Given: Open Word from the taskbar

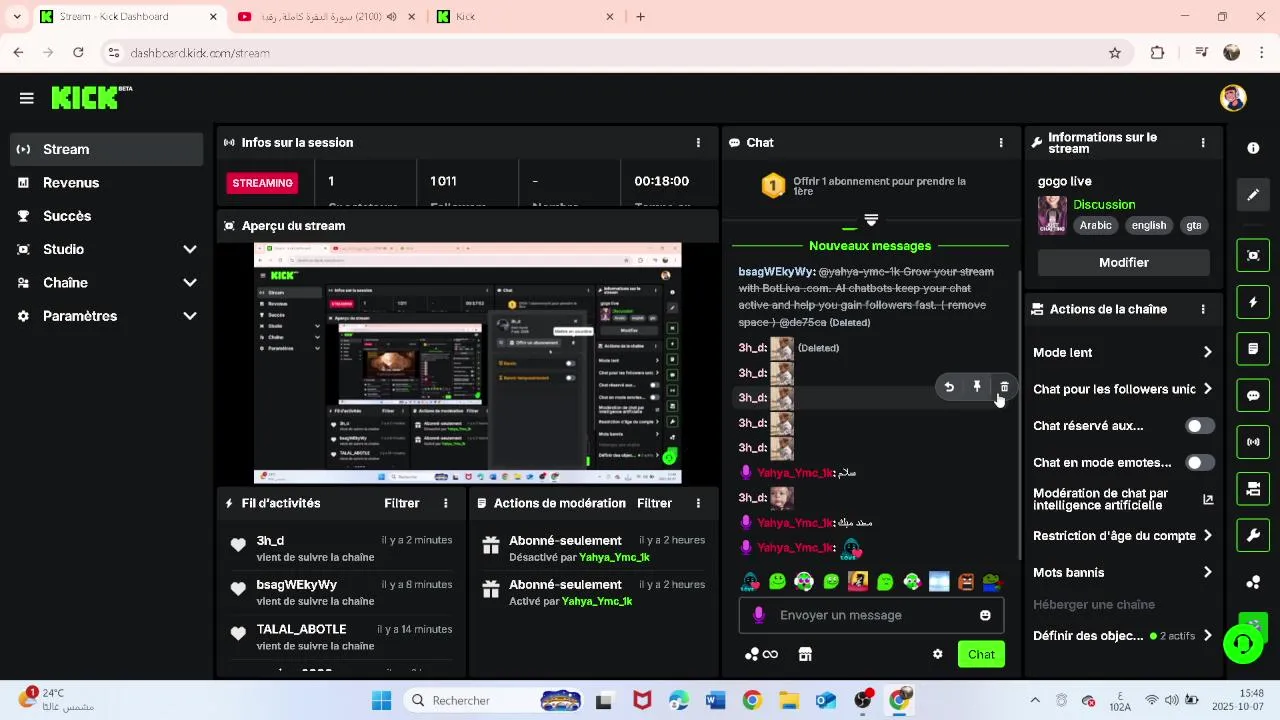Looking at the screenshot, I should click(x=715, y=701).
